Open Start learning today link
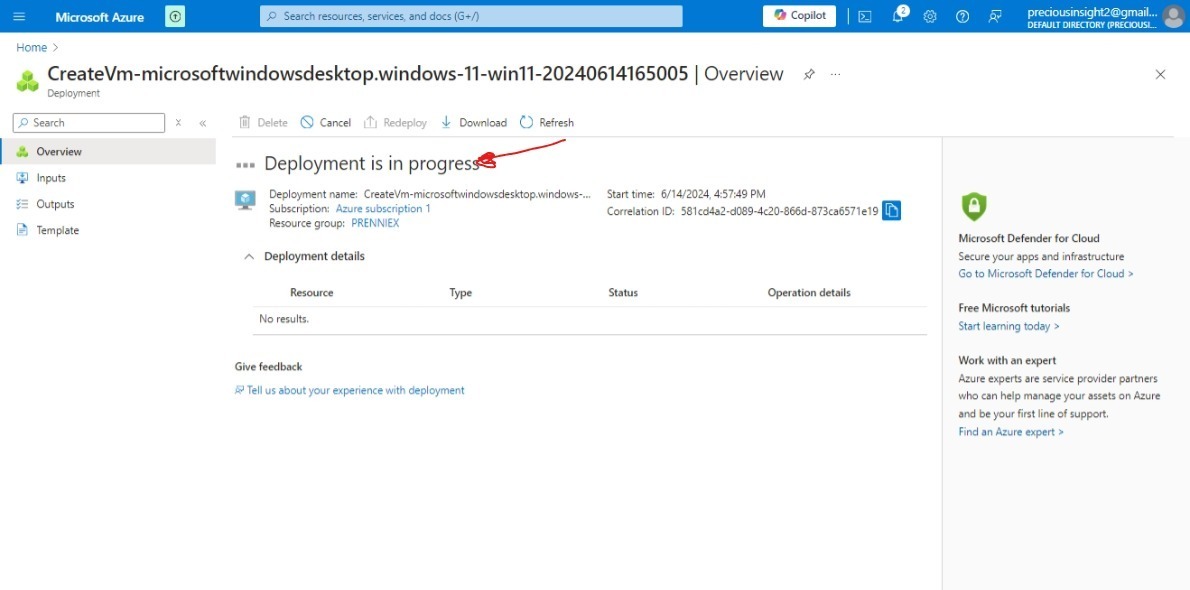1190x590 pixels. coord(1009,327)
